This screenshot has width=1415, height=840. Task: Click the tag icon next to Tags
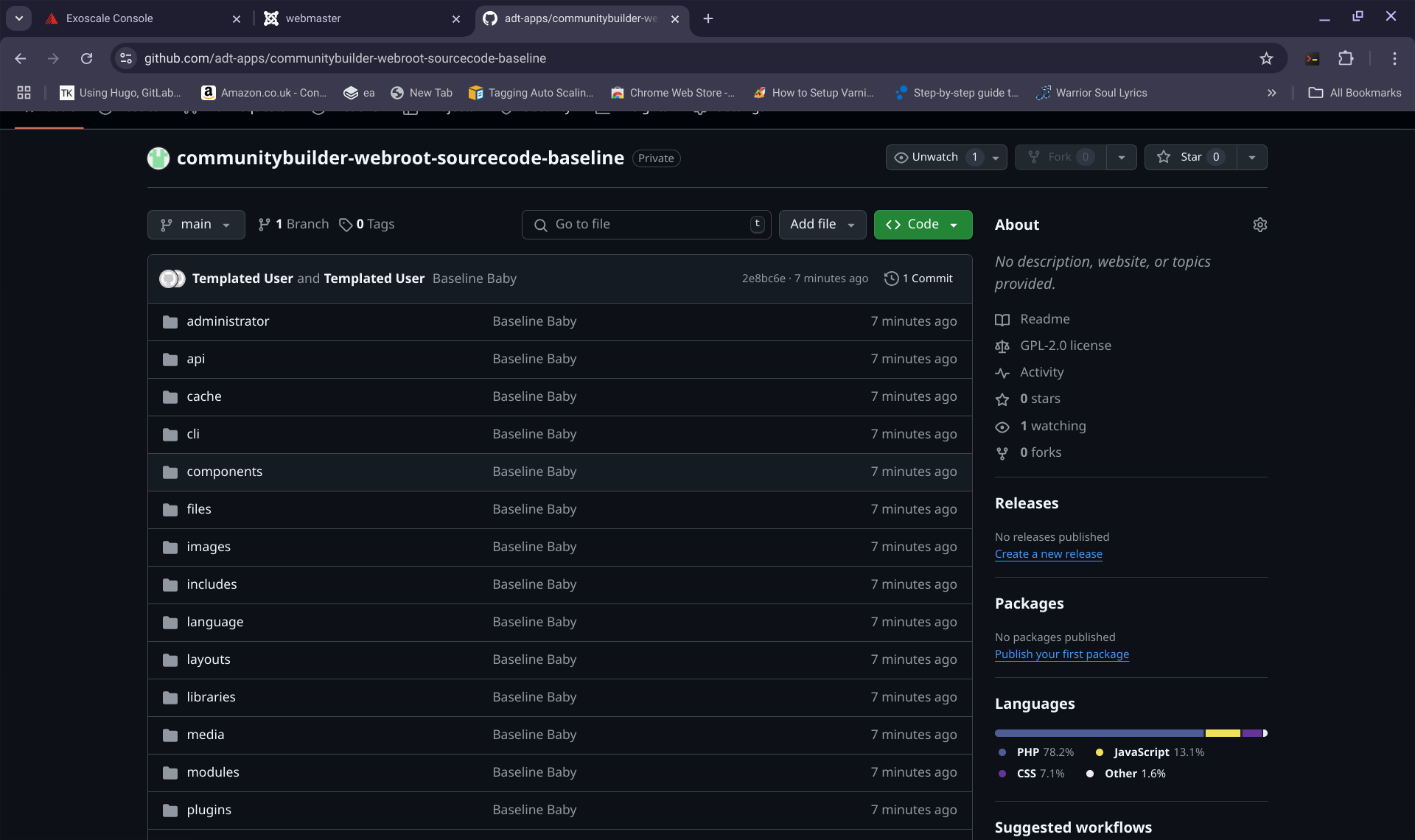[345, 225]
